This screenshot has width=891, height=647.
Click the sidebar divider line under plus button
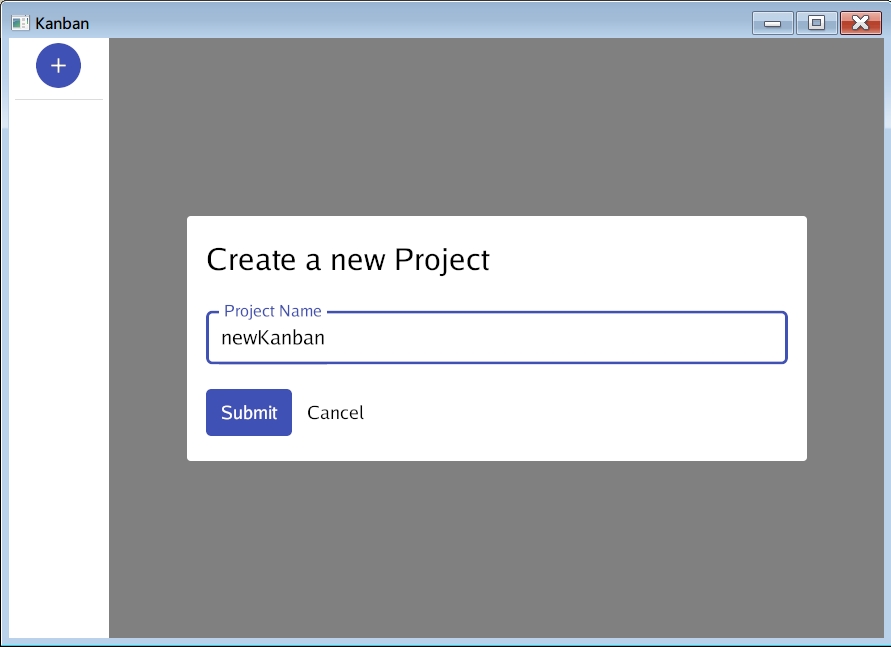(x=58, y=100)
